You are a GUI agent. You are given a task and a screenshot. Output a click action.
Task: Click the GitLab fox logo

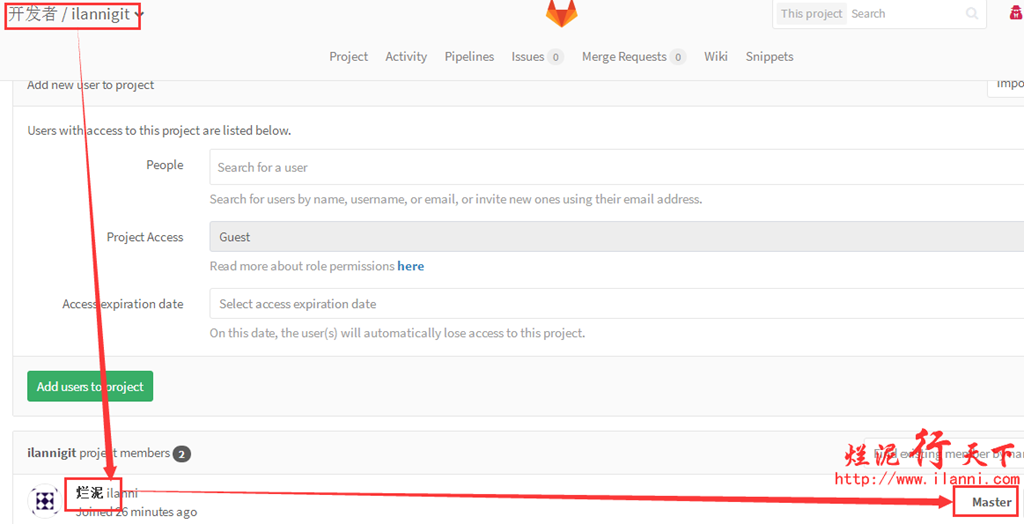tap(561, 14)
